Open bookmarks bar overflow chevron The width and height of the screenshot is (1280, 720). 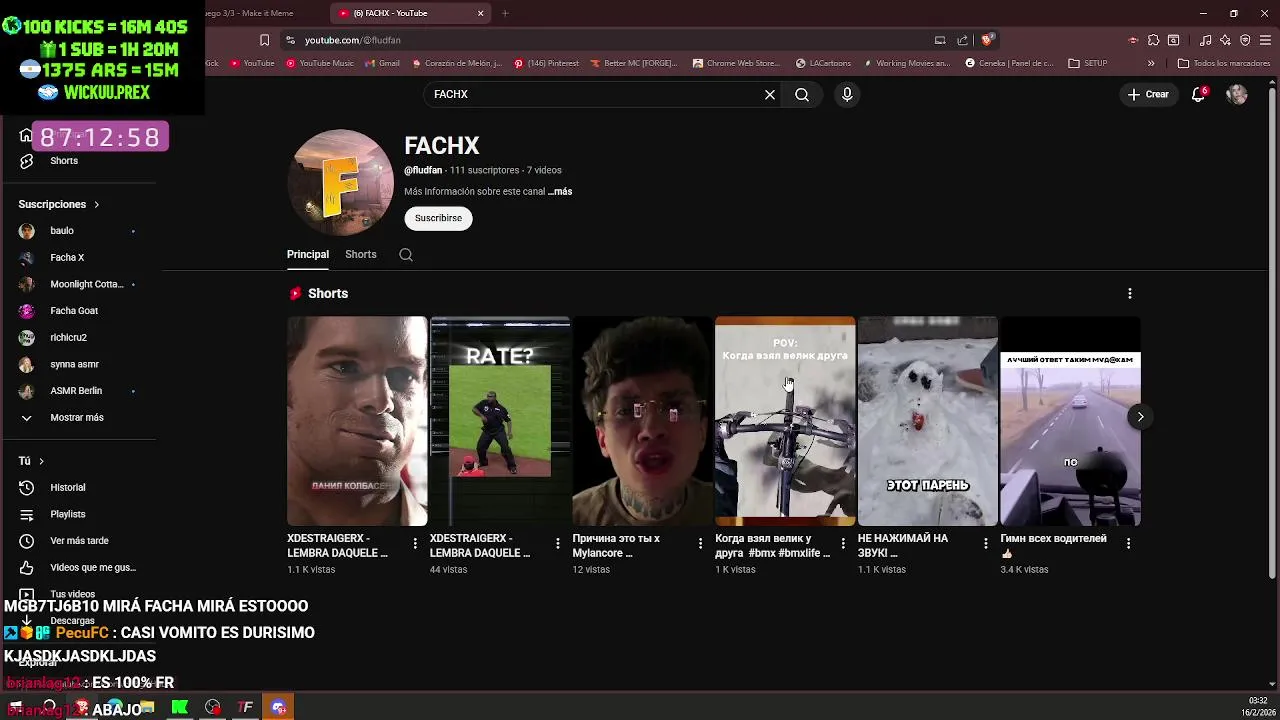click(x=1151, y=63)
